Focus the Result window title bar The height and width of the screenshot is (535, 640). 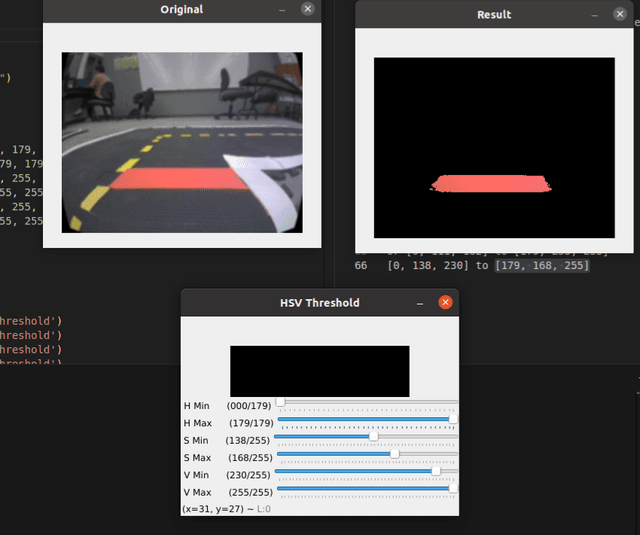coord(493,15)
